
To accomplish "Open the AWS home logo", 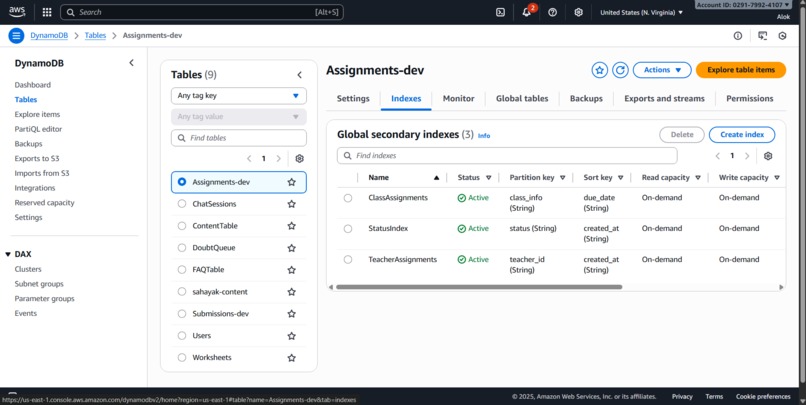I will 17,12.
